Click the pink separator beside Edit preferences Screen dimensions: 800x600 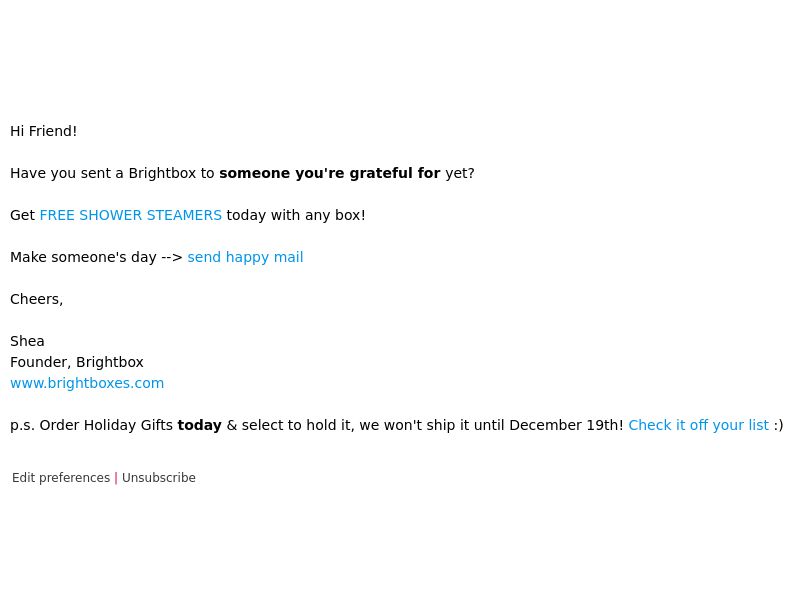pyautogui.click(x=116, y=478)
